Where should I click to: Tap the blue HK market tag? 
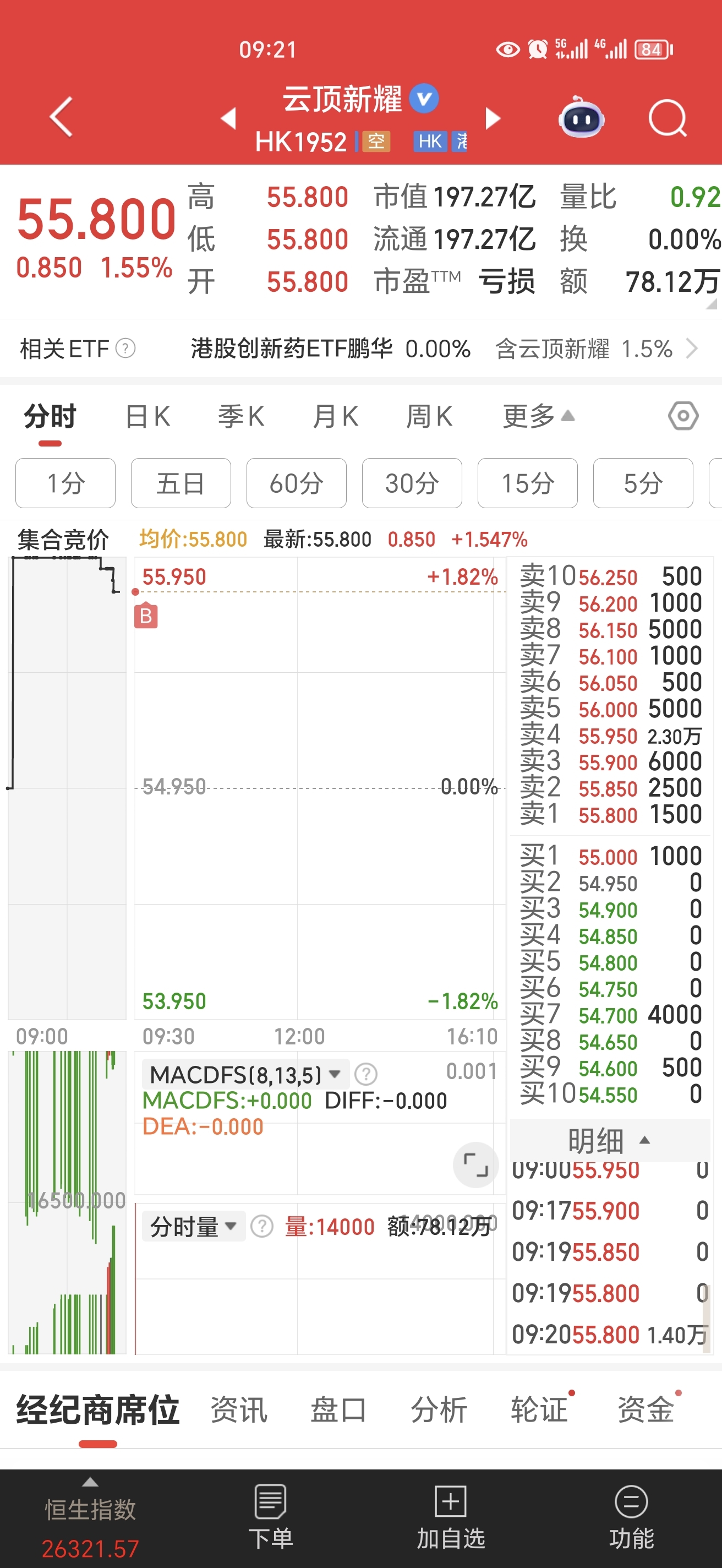click(430, 141)
